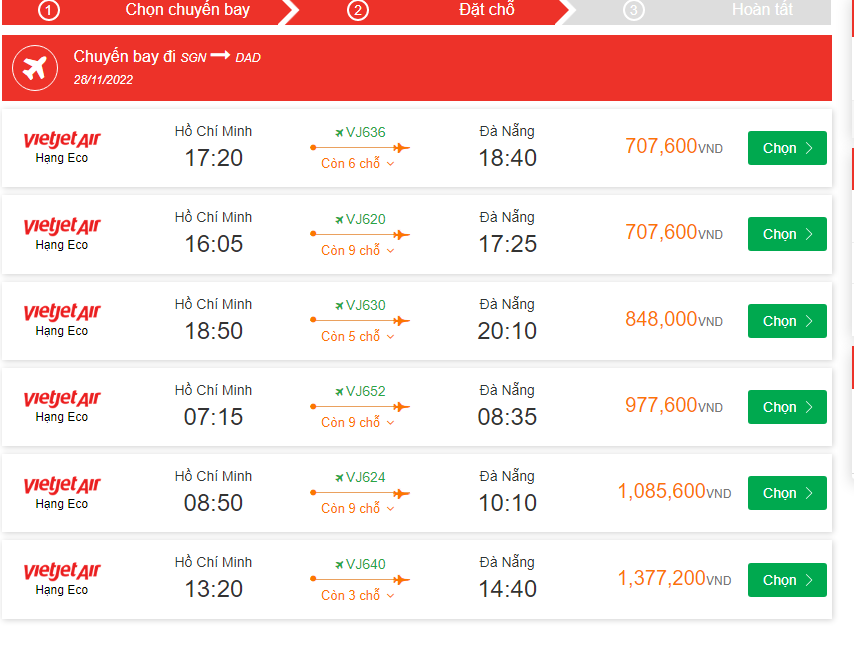Click flight number VJ624 label
The width and height of the screenshot is (854, 645).
click(365, 477)
